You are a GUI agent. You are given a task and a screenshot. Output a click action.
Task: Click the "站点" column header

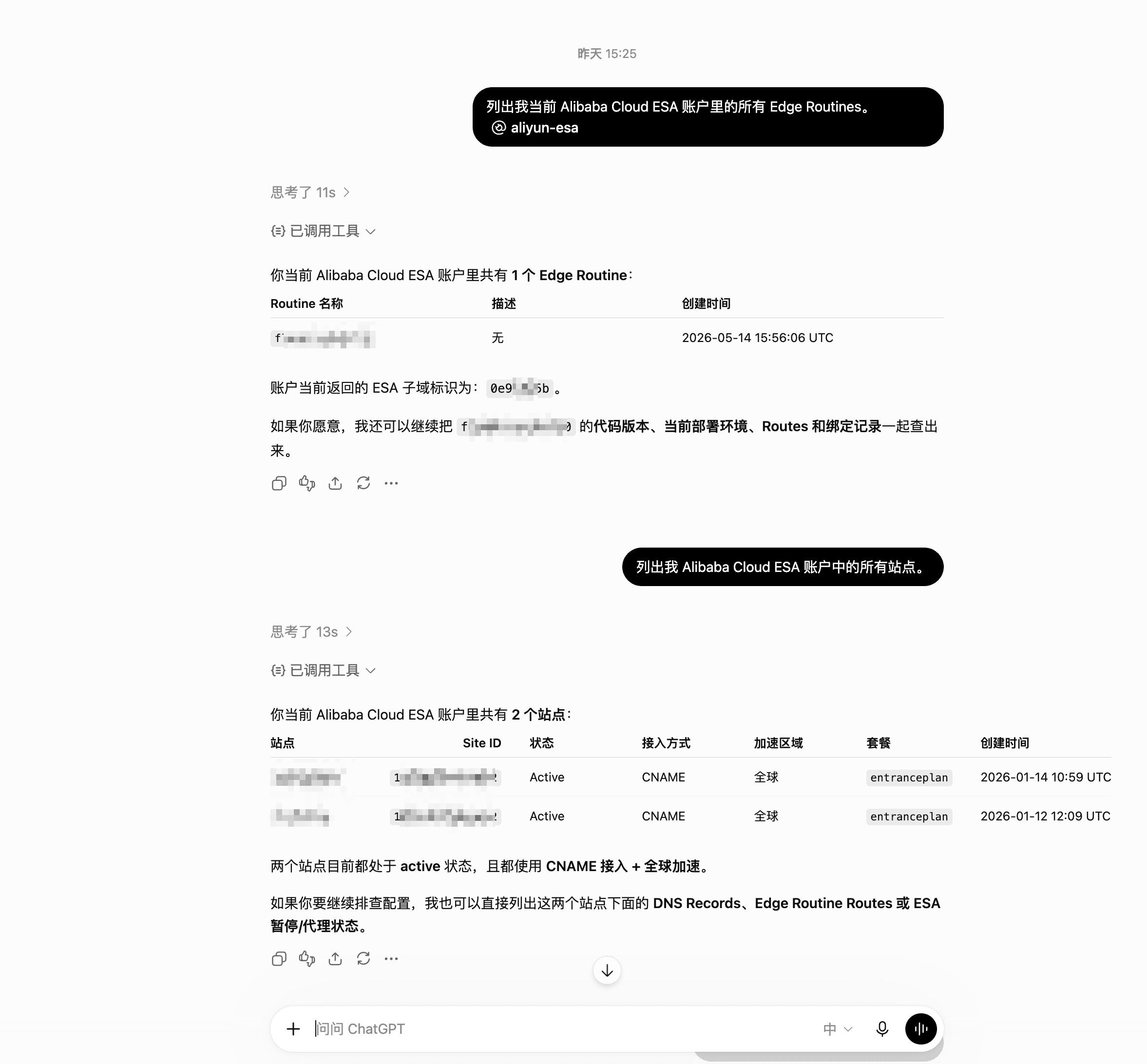283,743
